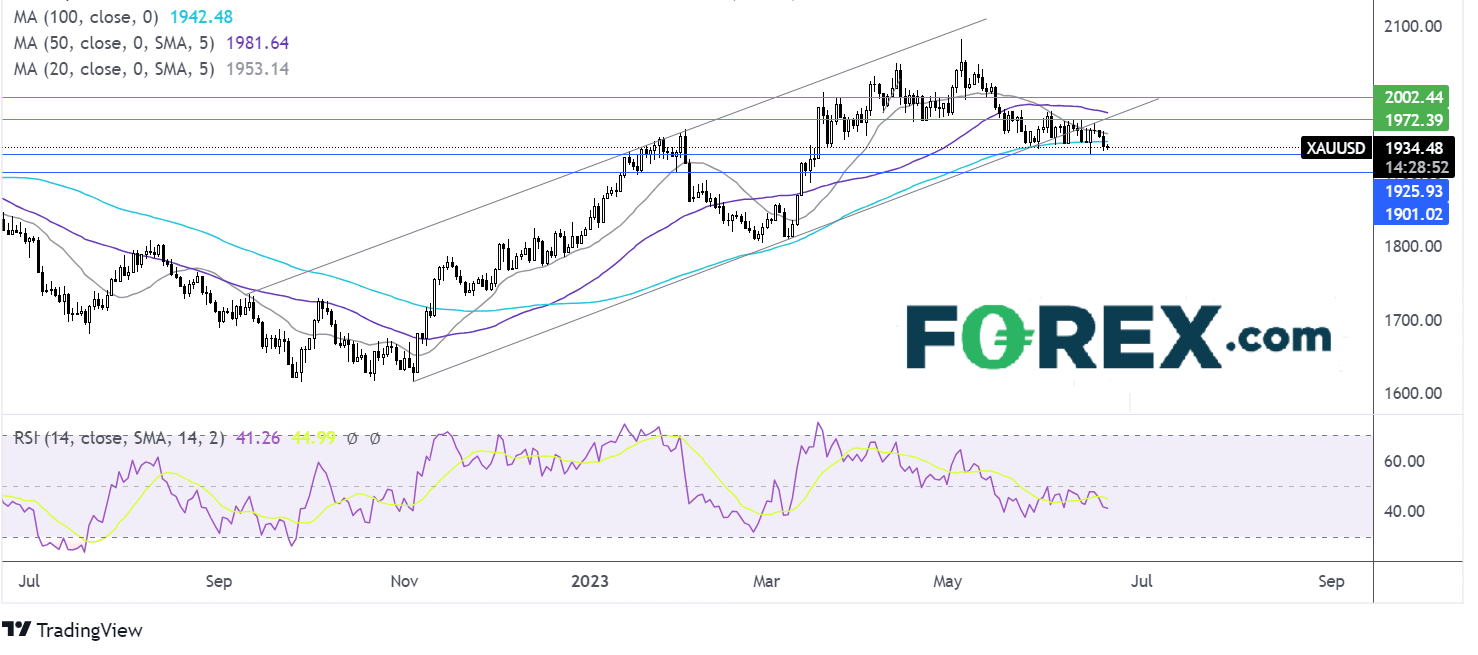Click the 2023 label on time axis
Screen dimensions: 1478x655
tap(588, 582)
